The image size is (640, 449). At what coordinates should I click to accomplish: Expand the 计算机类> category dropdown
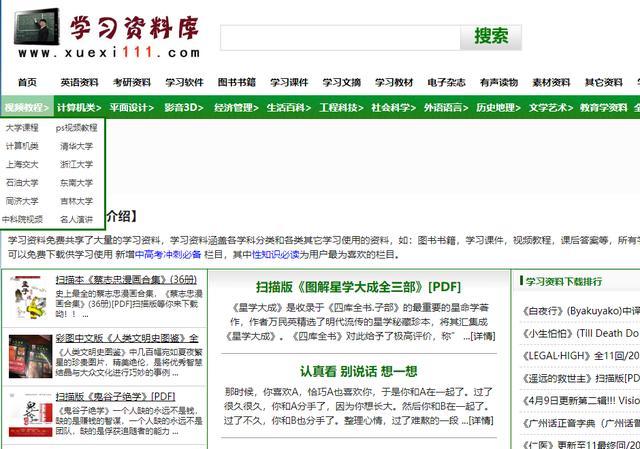[79, 107]
